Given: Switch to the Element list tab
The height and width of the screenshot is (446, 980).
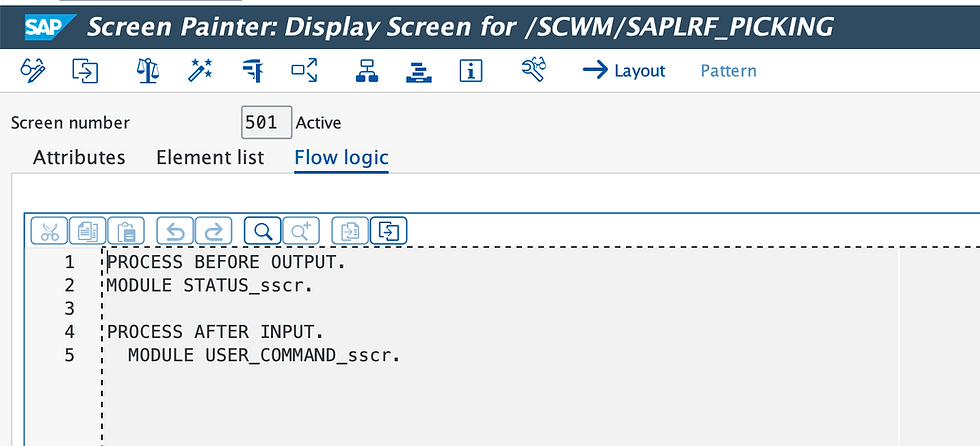Looking at the screenshot, I should (x=210, y=157).
